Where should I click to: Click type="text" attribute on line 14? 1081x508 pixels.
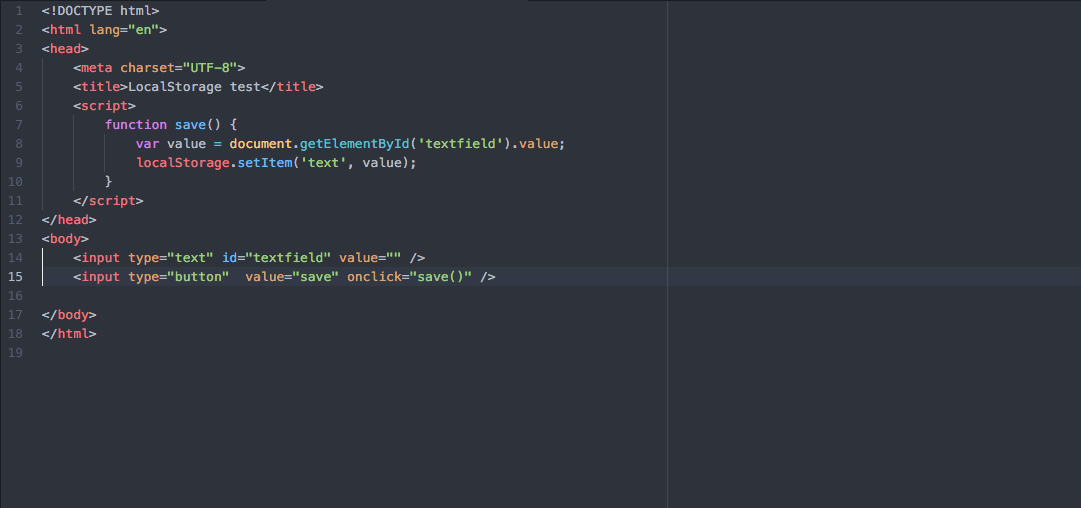171,258
